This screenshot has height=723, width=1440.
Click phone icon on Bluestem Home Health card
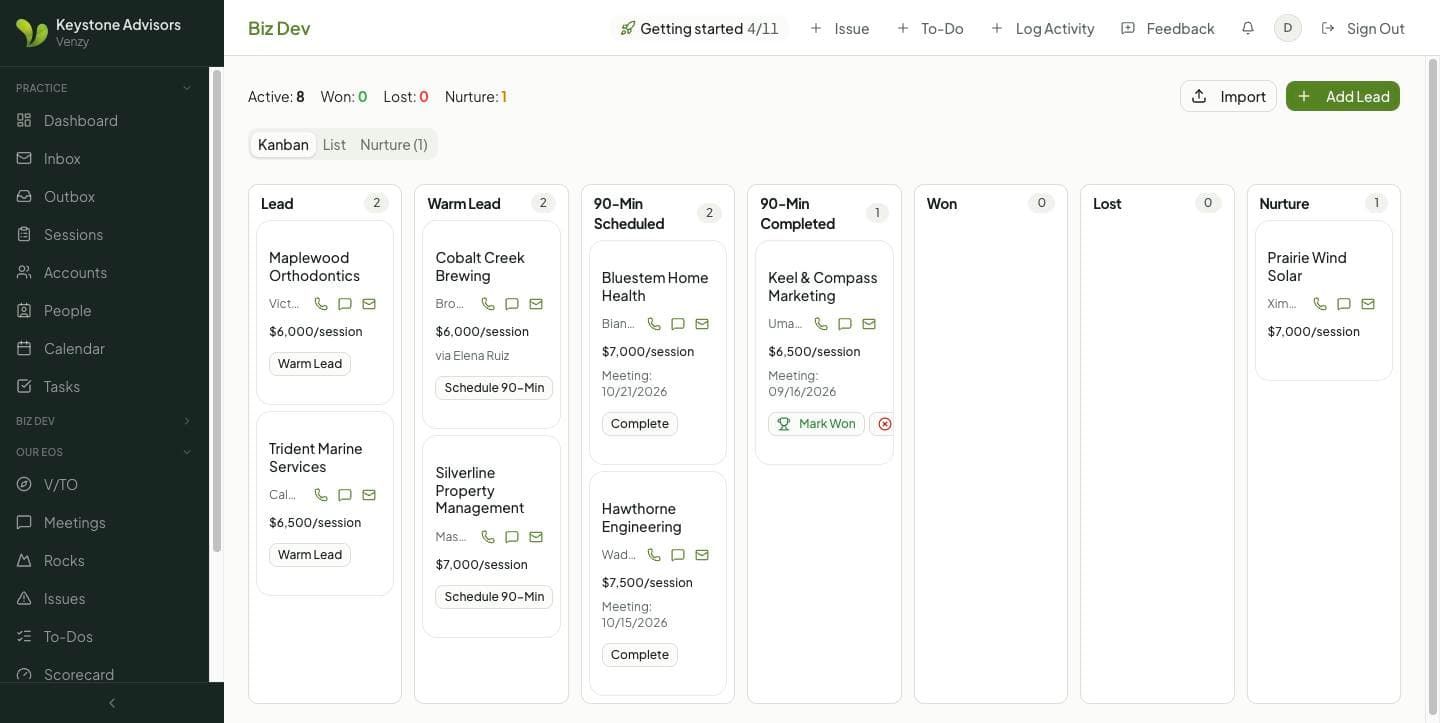pos(654,324)
